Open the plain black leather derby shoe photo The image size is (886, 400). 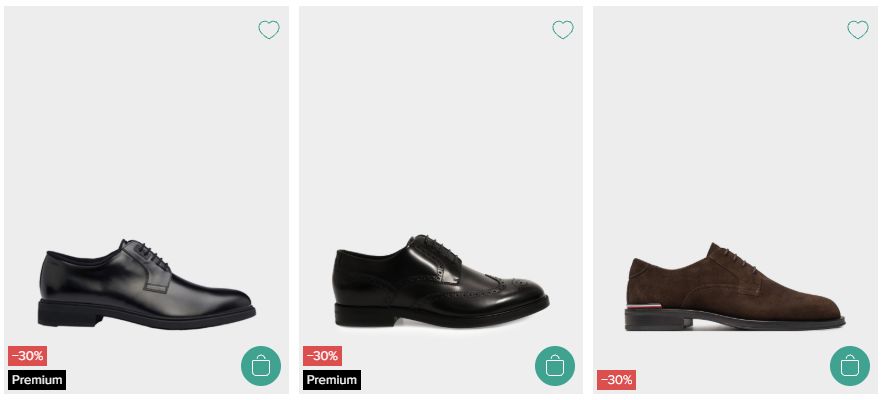click(x=146, y=285)
